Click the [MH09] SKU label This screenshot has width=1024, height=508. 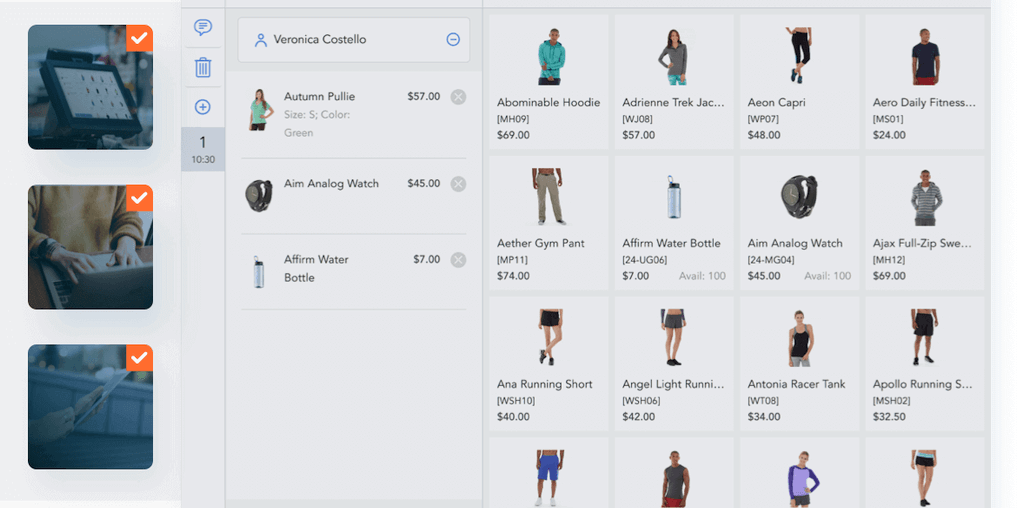click(513, 119)
